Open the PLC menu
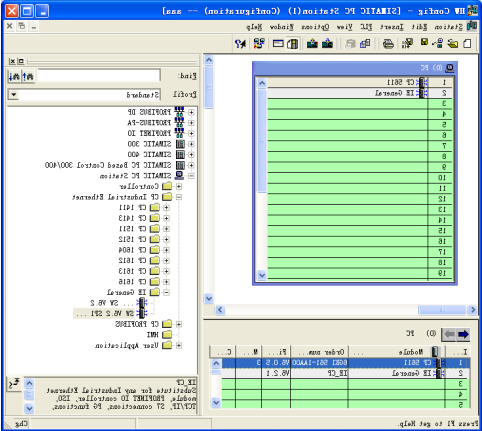 (366, 27)
